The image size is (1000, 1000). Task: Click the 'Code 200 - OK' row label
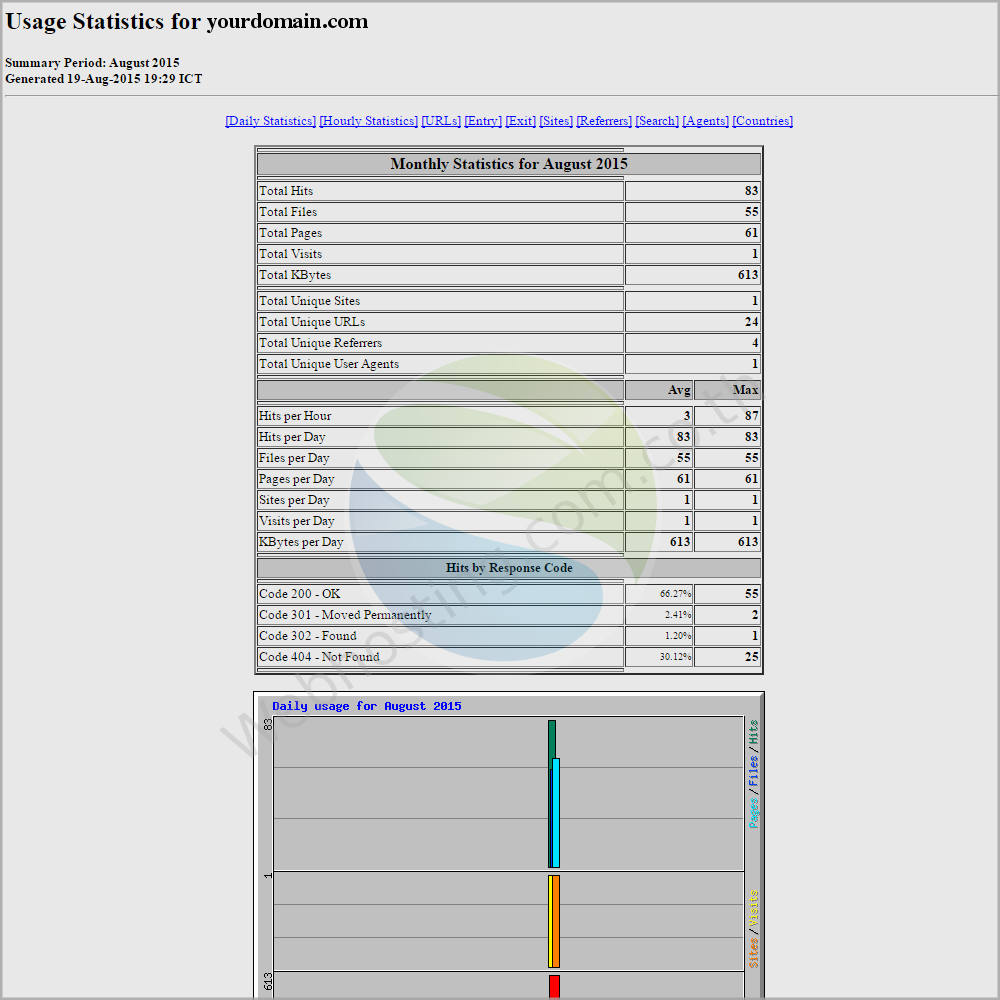pyautogui.click(x=299, y=594)
